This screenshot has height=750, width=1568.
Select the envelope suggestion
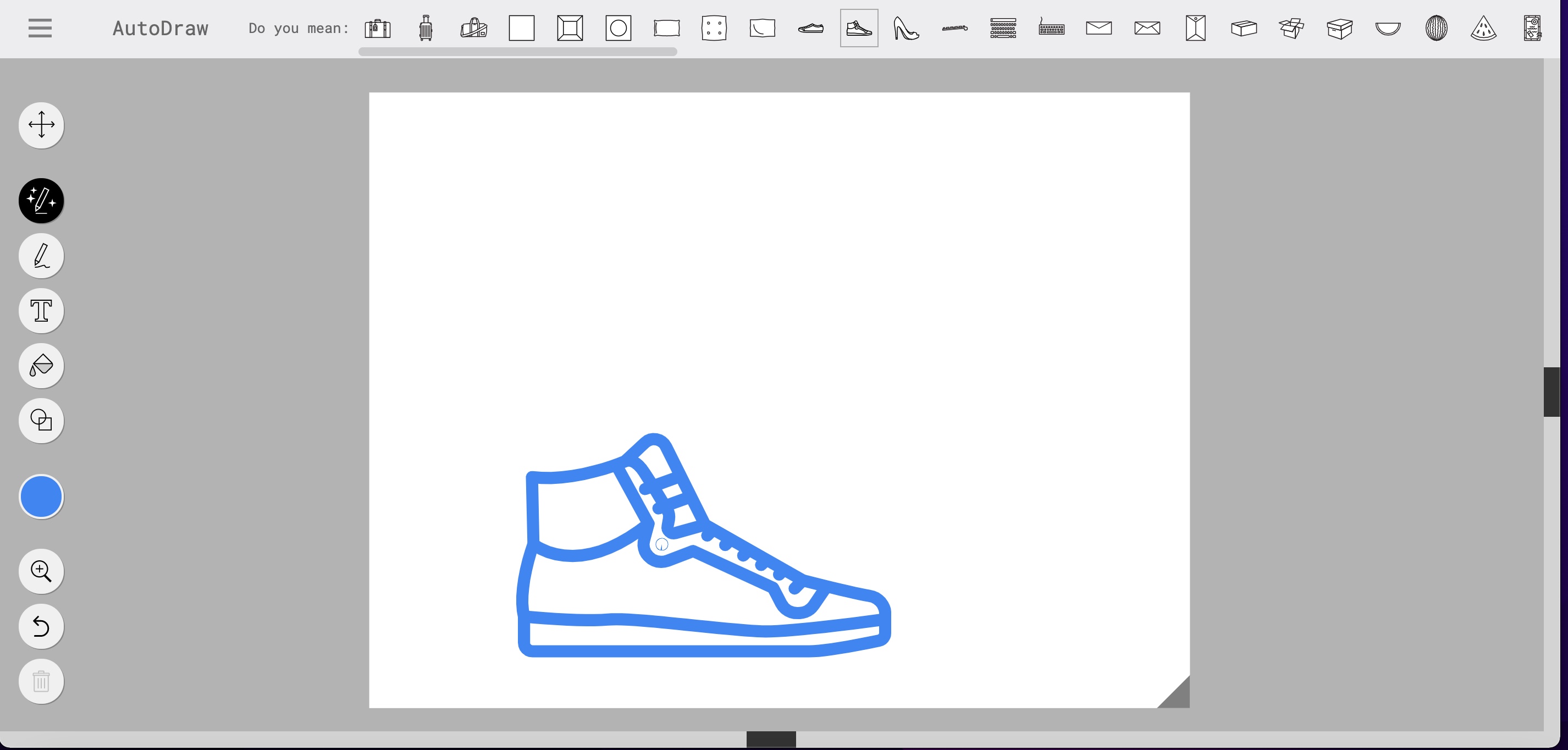pos(1098,28)
